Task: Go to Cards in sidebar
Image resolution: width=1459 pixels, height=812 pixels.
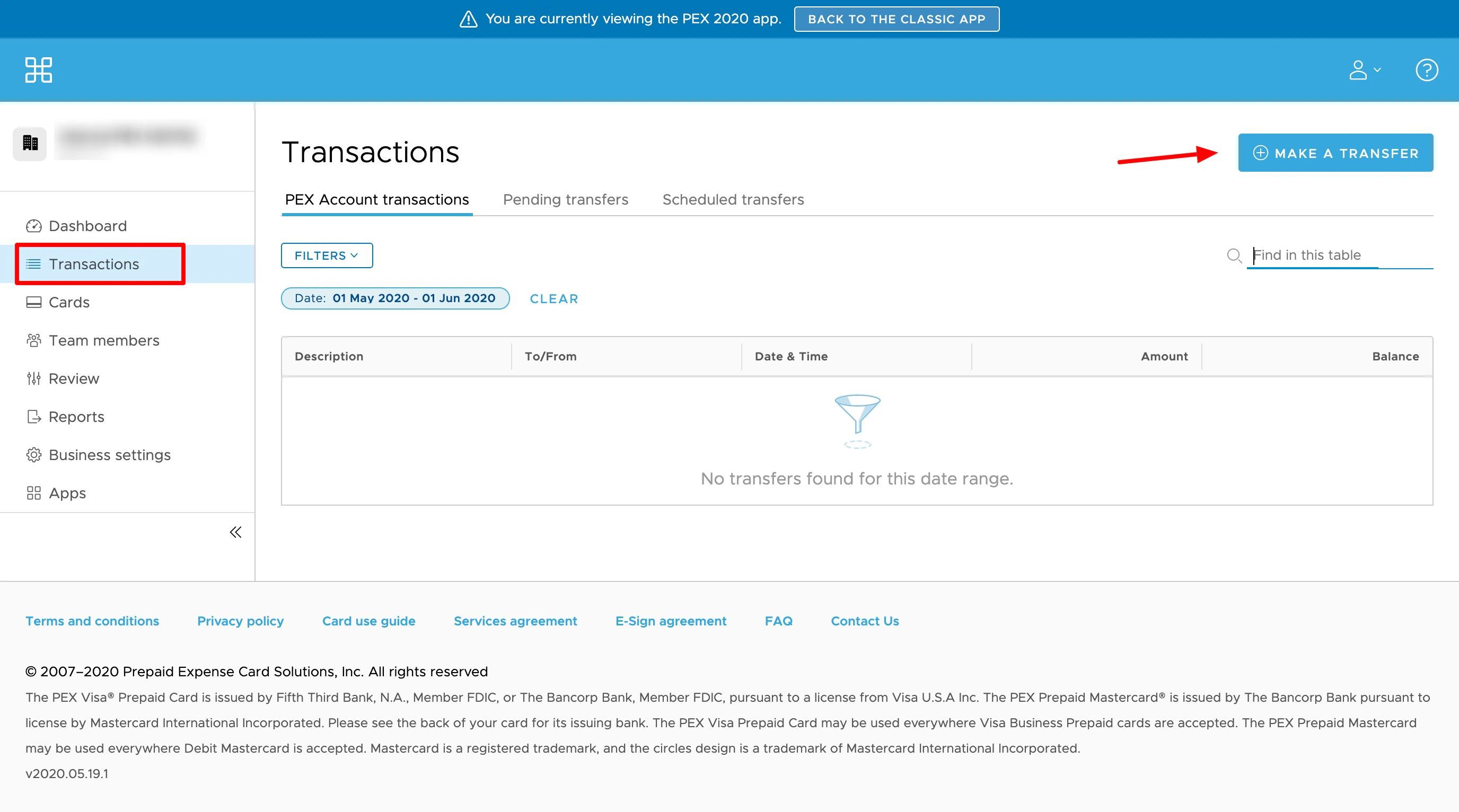Action: click(x=68, y=302)
